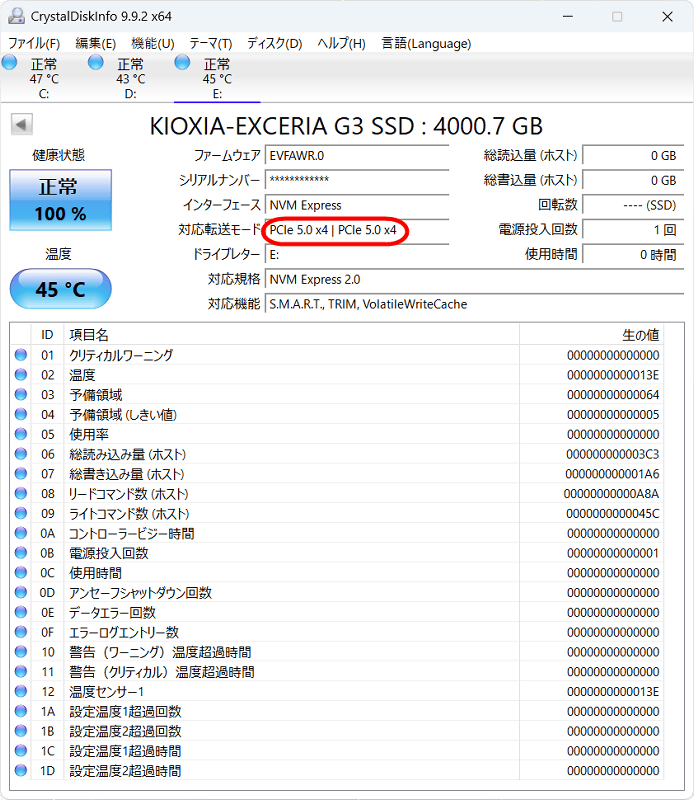Select raw value 000000000001A6
694x800 pixels.
click(x=612, y=474)
